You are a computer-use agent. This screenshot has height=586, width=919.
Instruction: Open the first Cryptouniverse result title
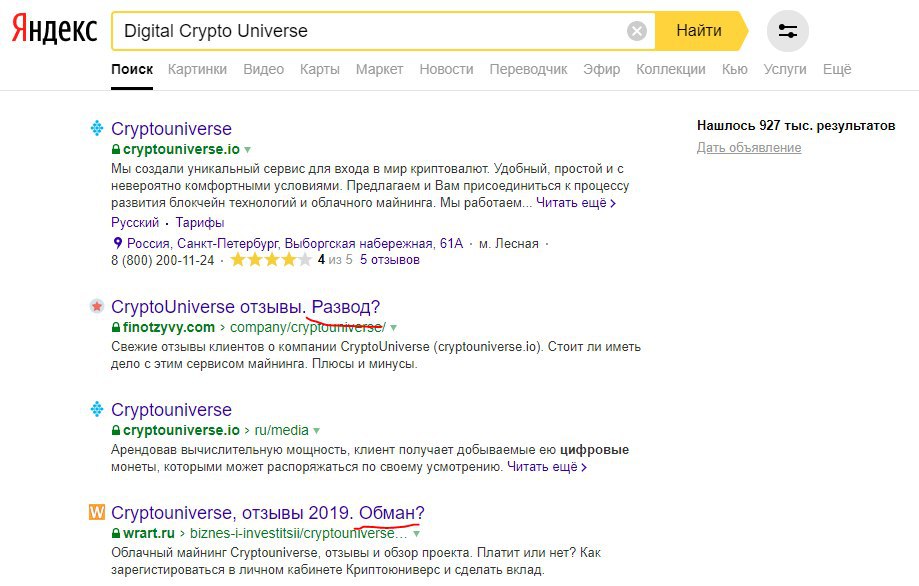171,128
